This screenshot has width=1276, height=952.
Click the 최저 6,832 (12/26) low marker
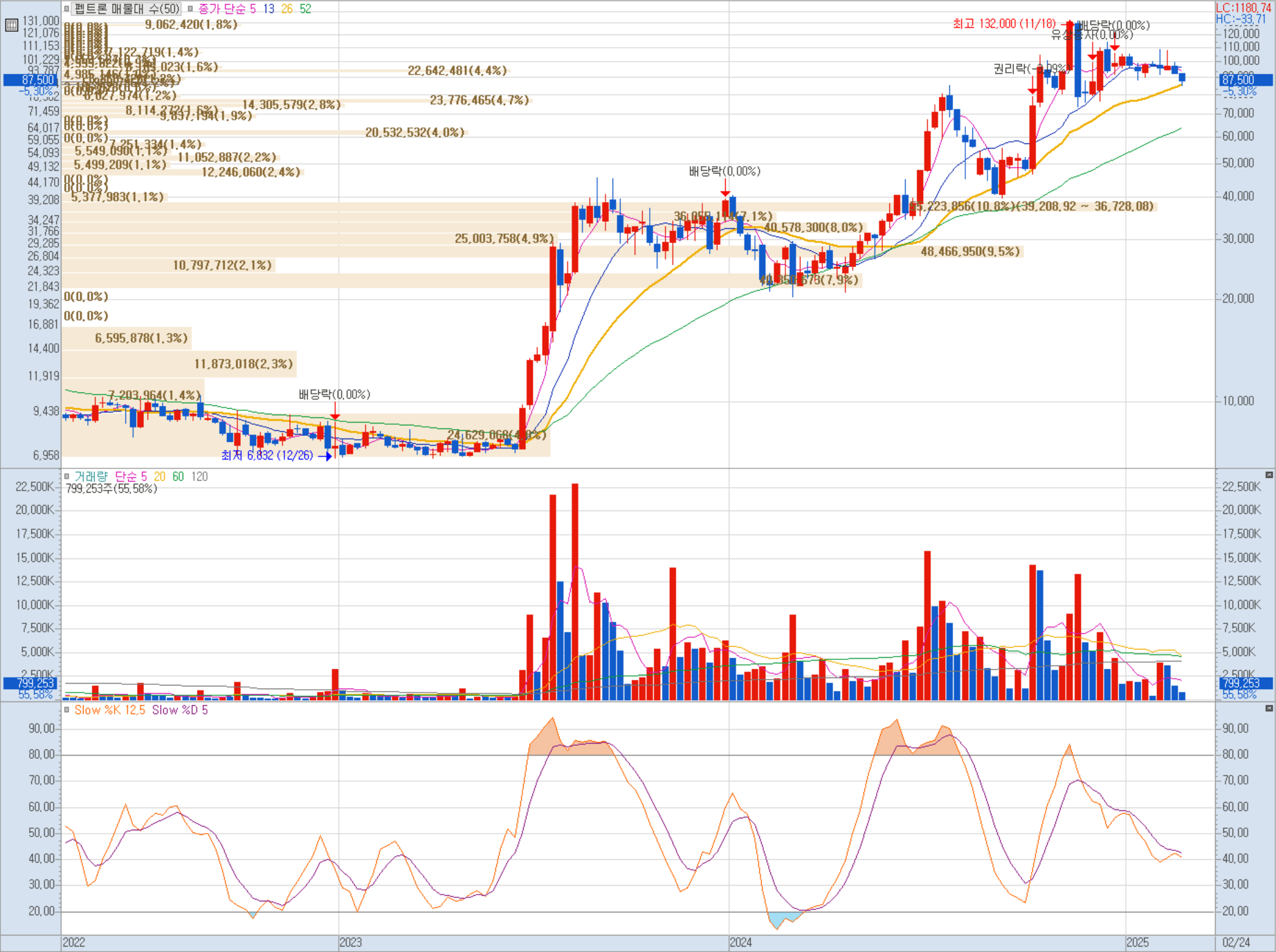267,455
